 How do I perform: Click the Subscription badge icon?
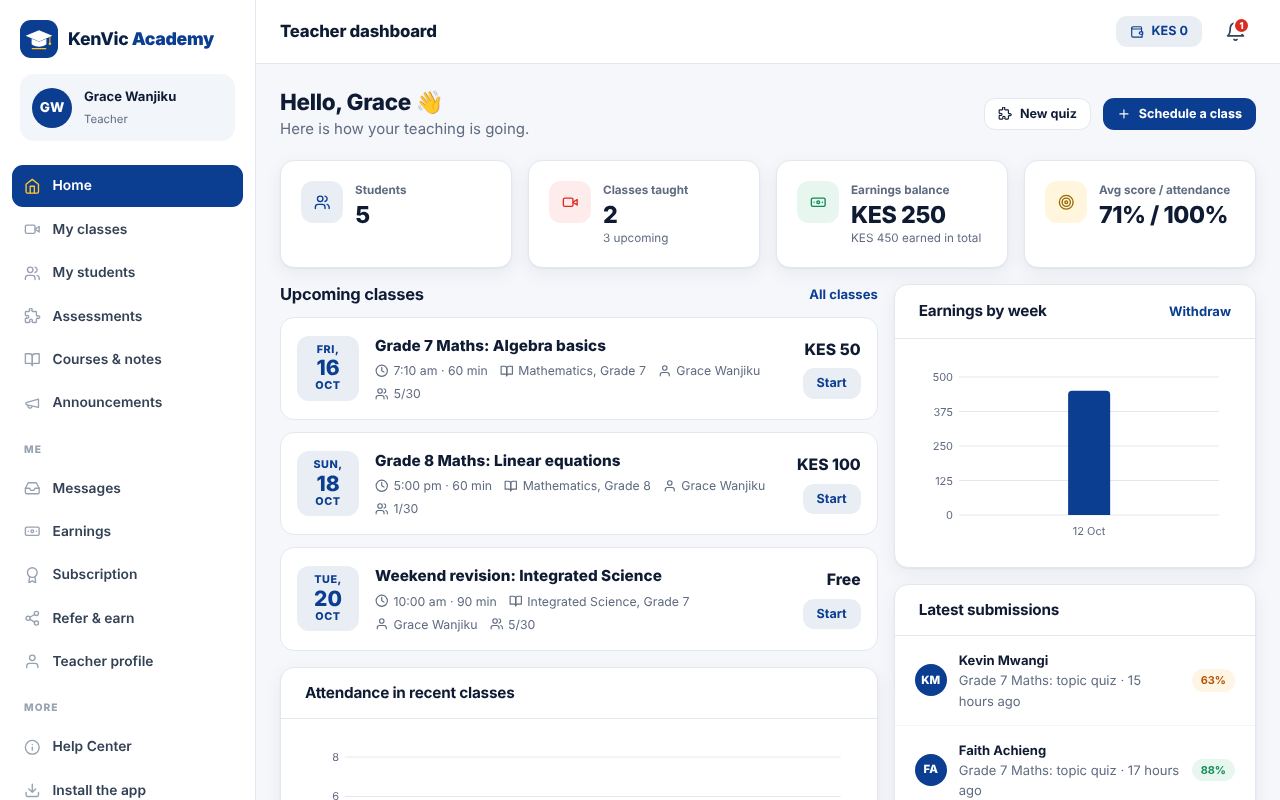point(32,574)
